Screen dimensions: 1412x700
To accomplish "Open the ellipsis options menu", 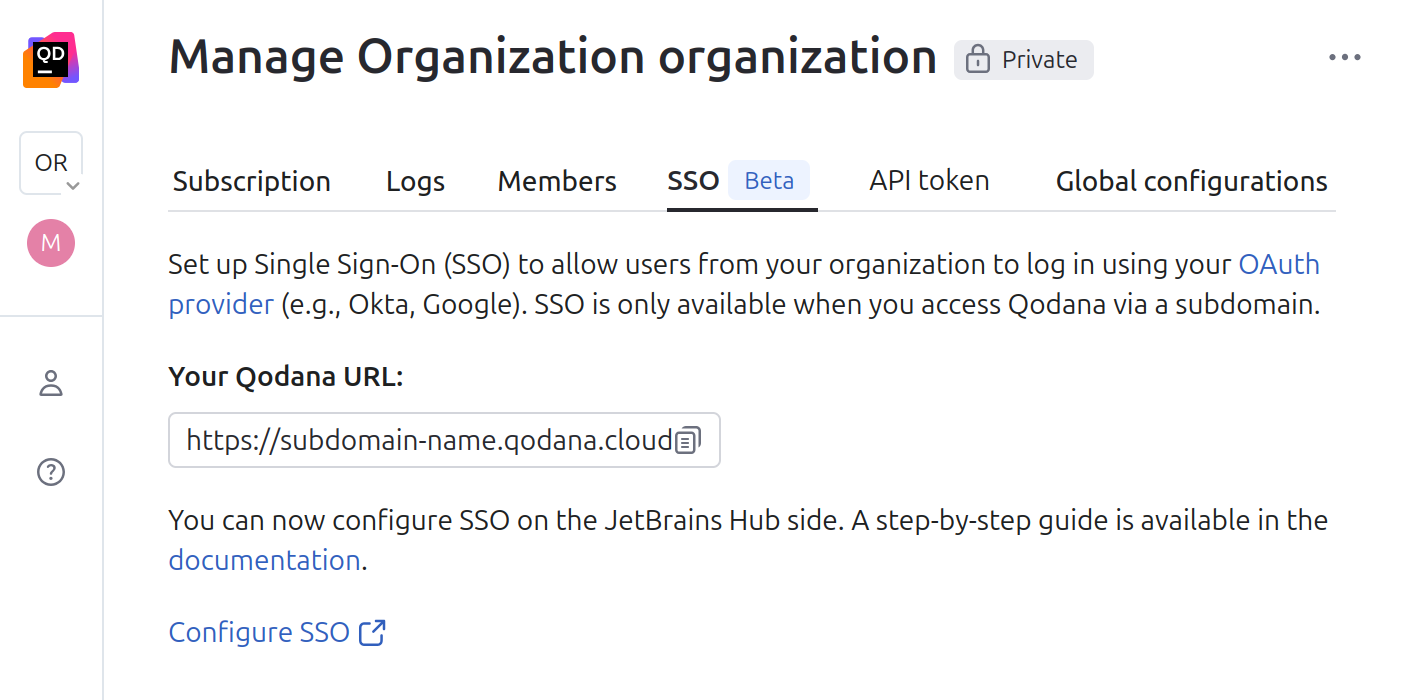I will 1345,57.
